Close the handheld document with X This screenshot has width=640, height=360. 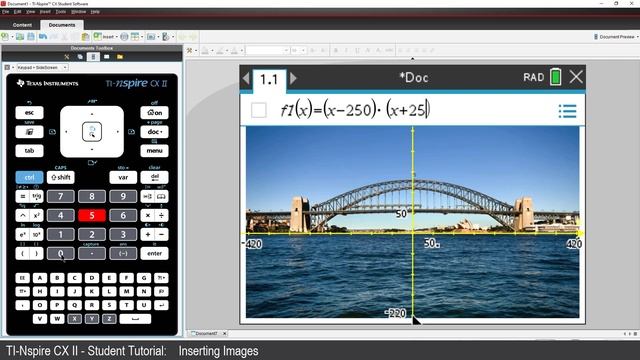click(x=576, y=77)
